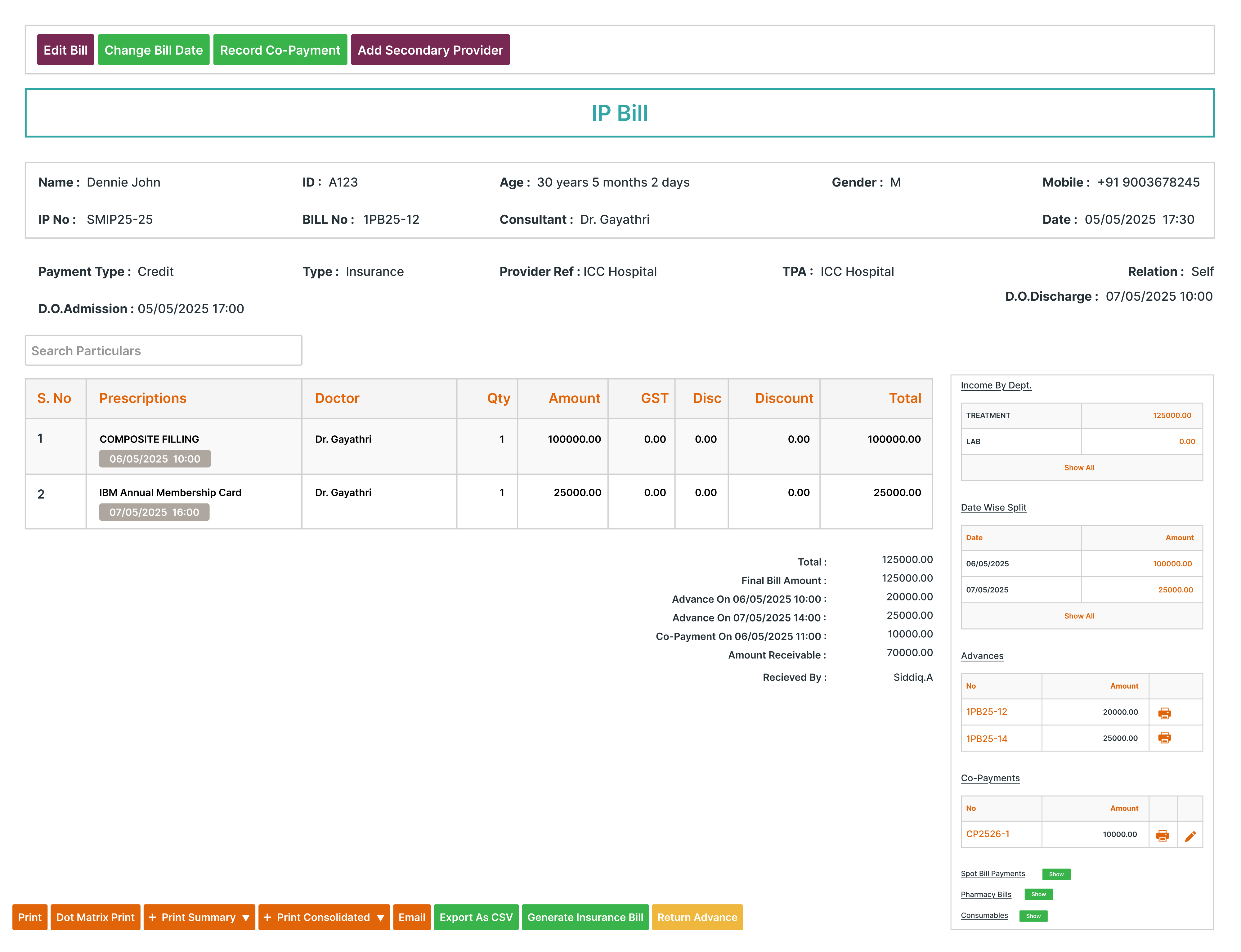Edit co-payment CP2526-1 with pencil icon

(1190, 836)
